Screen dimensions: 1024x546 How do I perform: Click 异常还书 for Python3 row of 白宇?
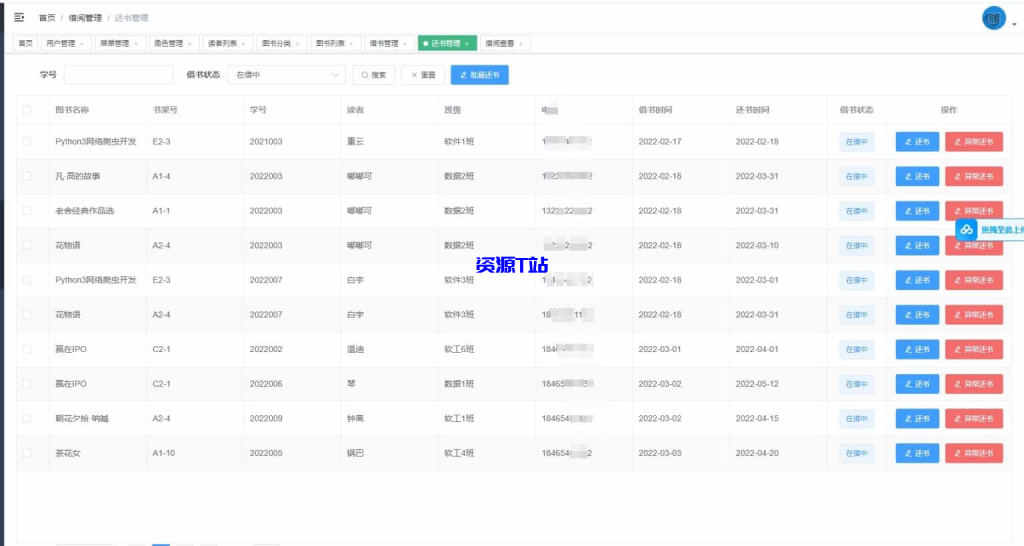coord(974,280)
